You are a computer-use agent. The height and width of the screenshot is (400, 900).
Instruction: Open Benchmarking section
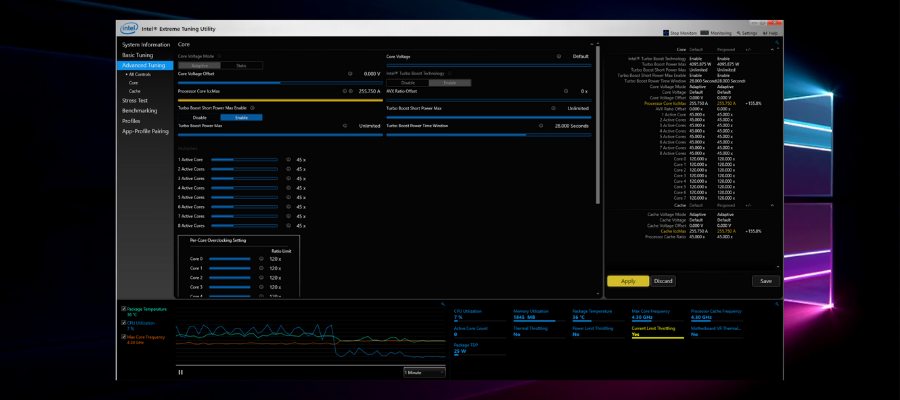(x=139, y=110)
